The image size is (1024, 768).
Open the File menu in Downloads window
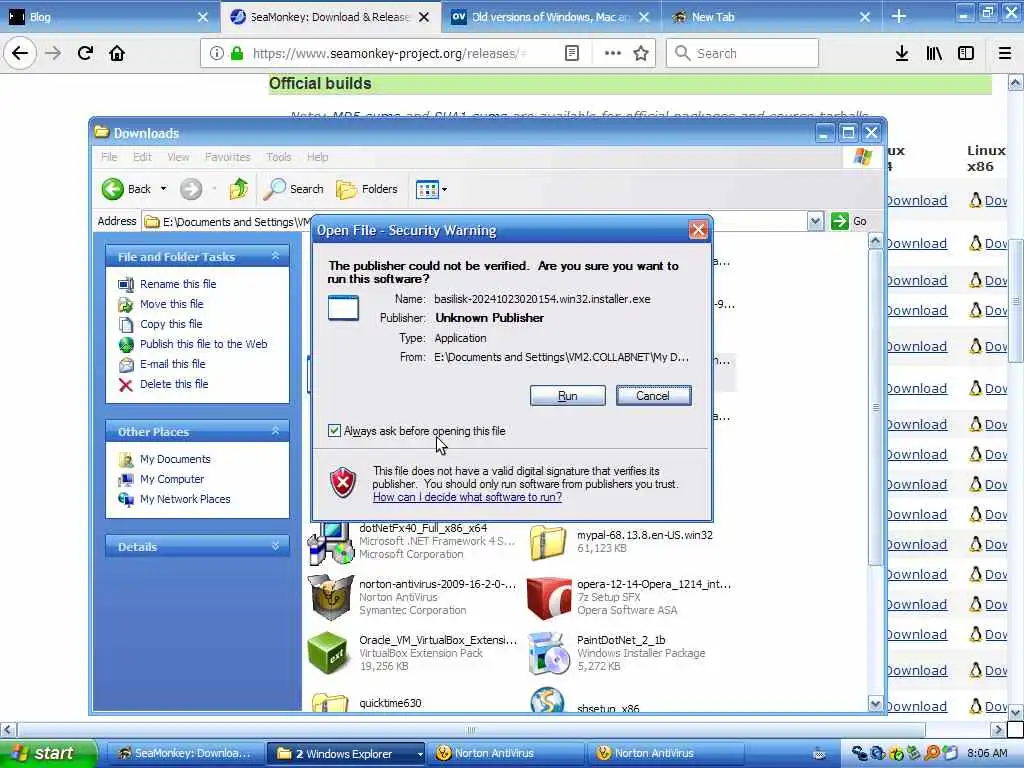(x=109, y=157)
